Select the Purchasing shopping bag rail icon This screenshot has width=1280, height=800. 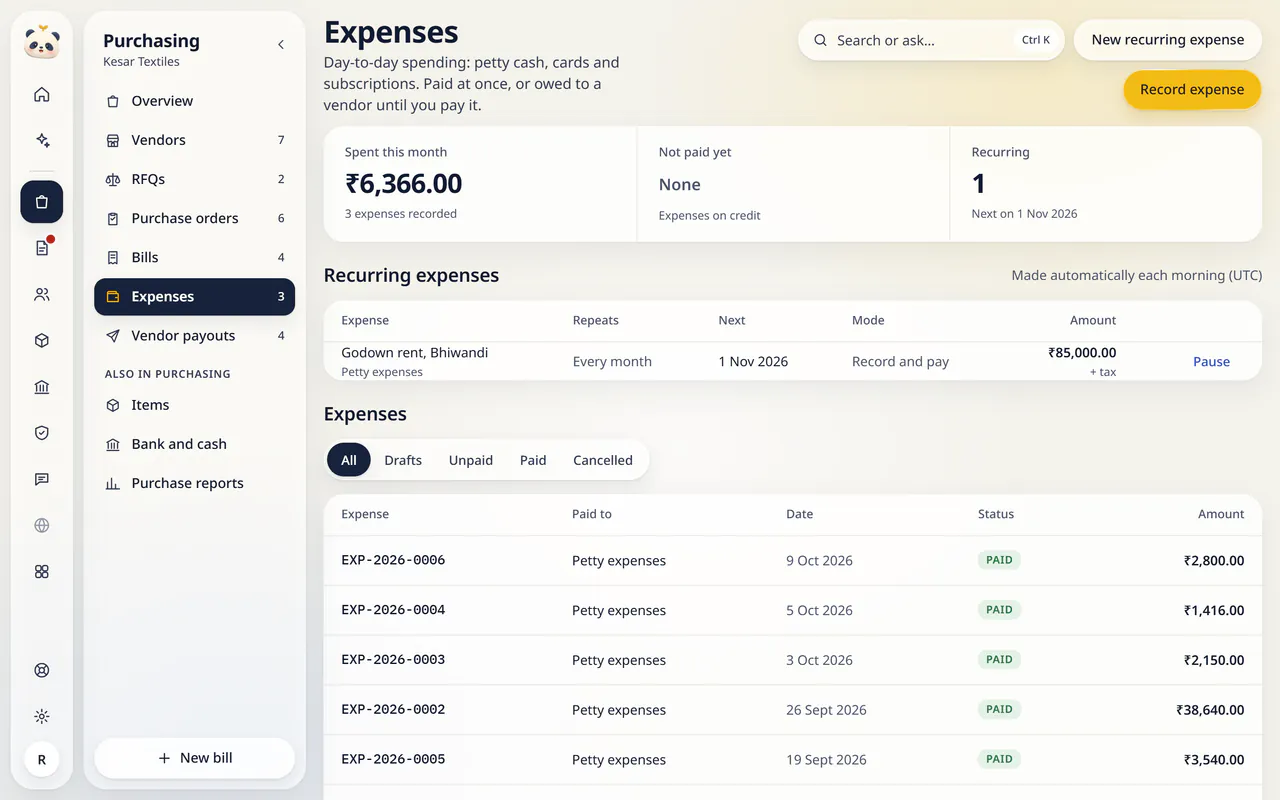[42, 202]
